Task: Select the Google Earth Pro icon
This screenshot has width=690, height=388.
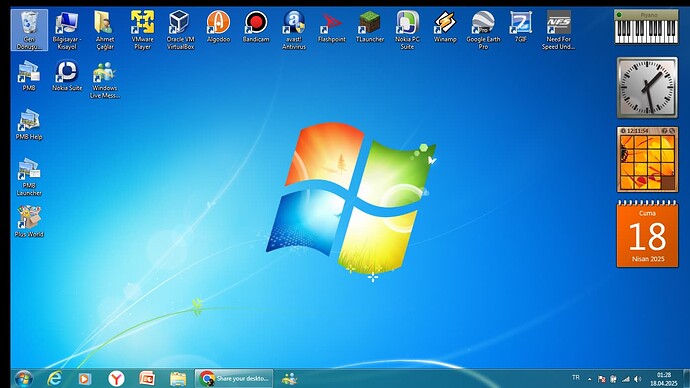Action: (483, 30)
